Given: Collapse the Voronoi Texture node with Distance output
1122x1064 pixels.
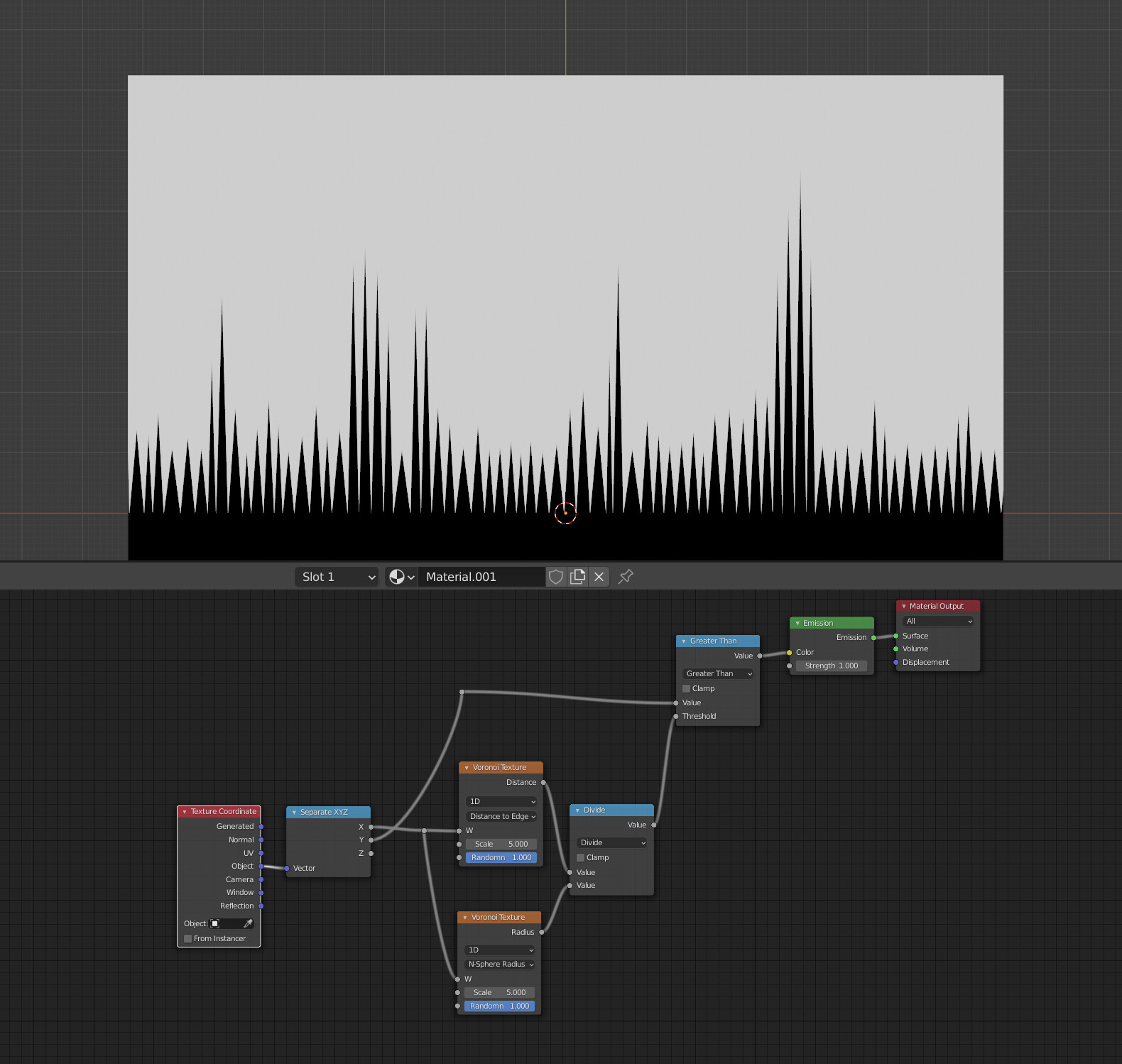Looking at the screenshot, I should [467, 768].
